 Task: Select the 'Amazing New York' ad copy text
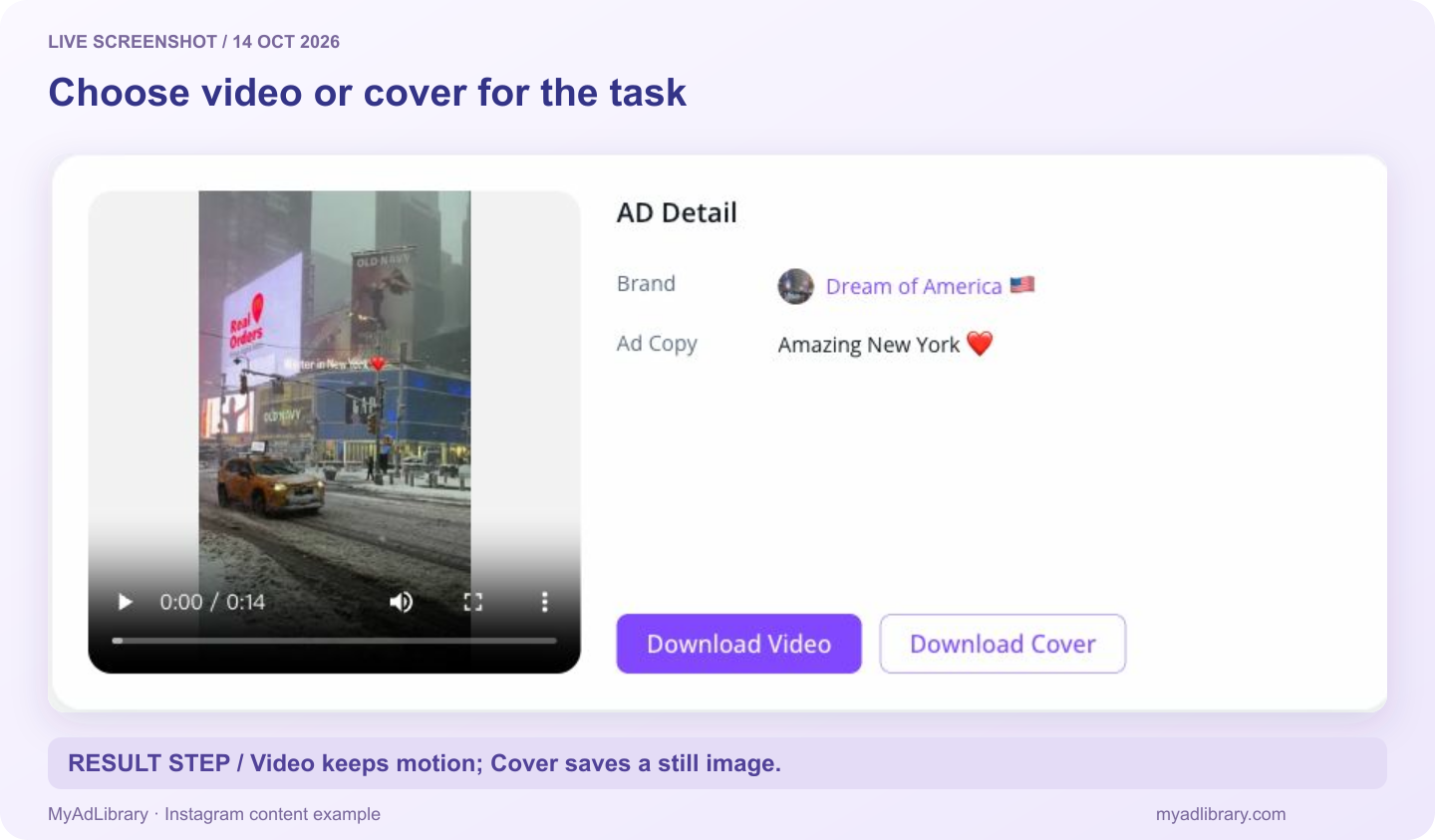tap(868, 345)
